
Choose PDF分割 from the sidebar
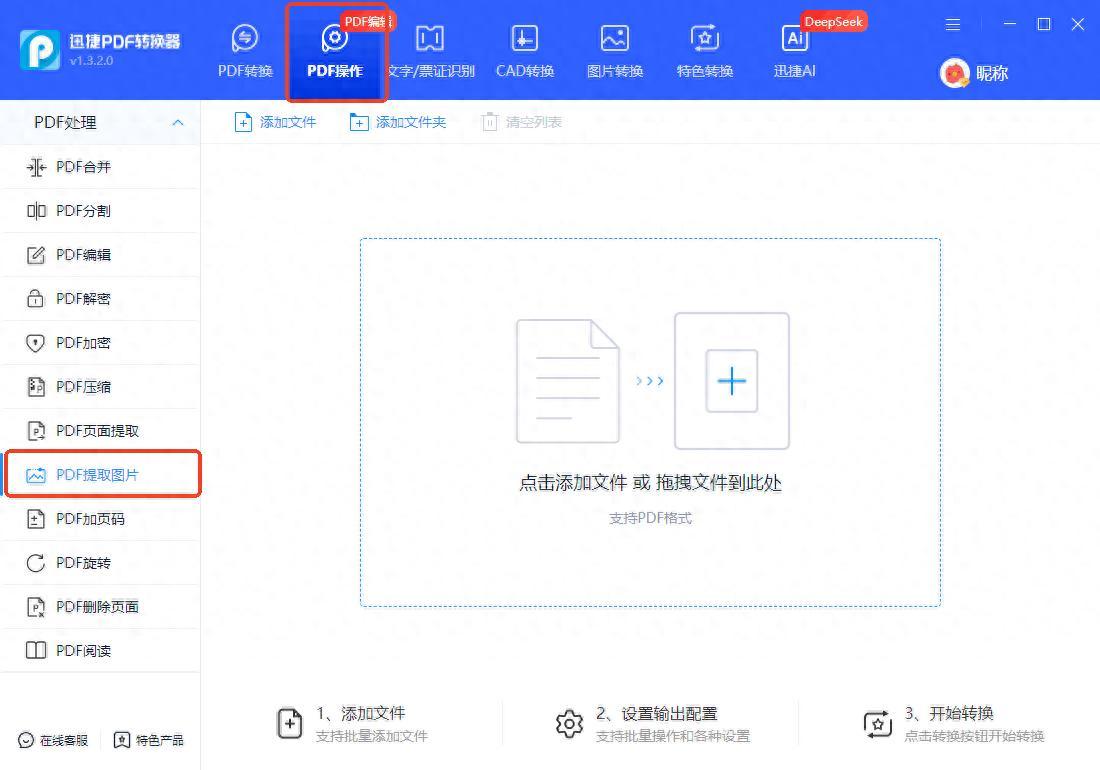(x=84, y=211)
